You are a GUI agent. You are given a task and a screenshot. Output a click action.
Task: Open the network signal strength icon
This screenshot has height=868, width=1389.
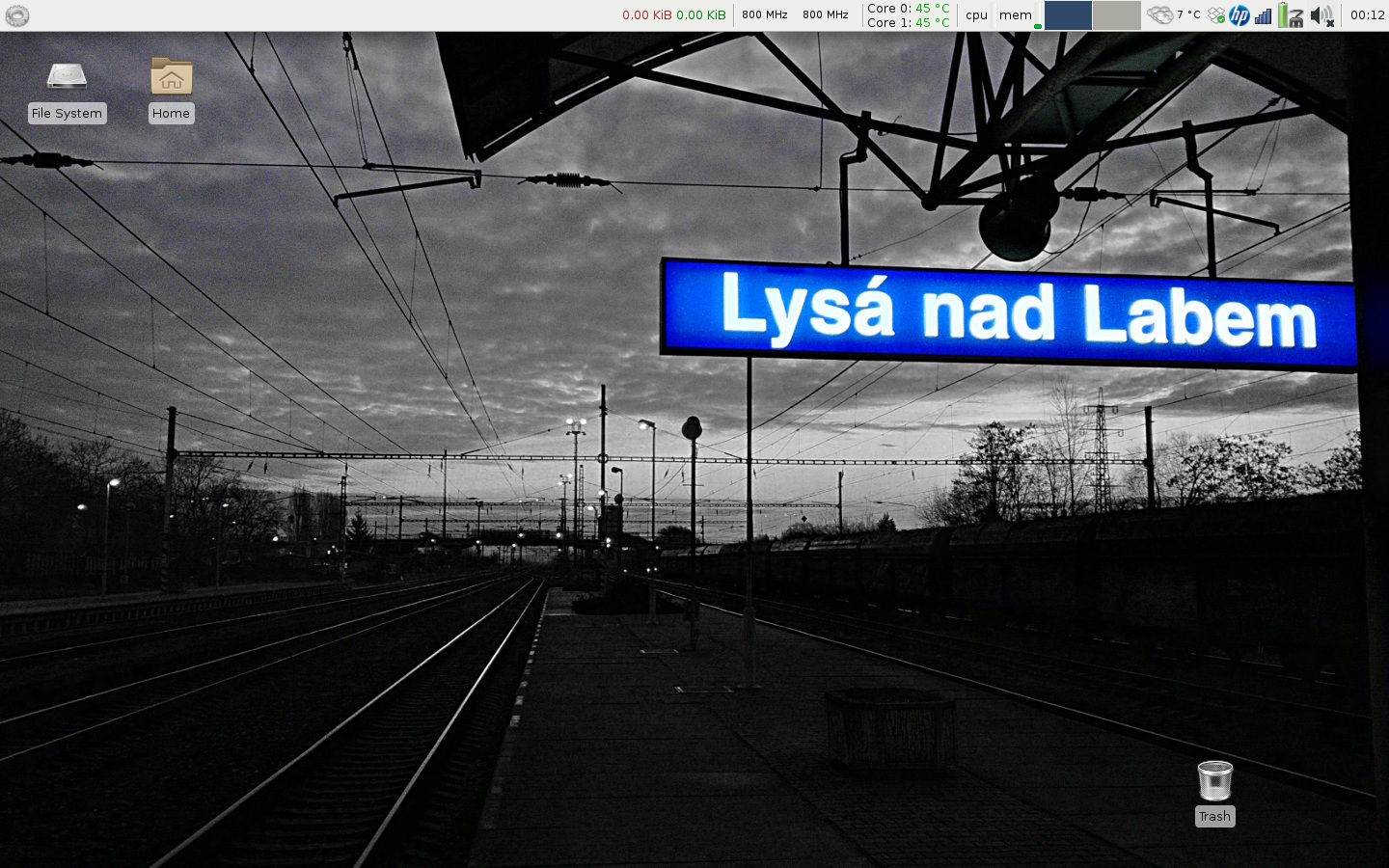click(1264, 15)
